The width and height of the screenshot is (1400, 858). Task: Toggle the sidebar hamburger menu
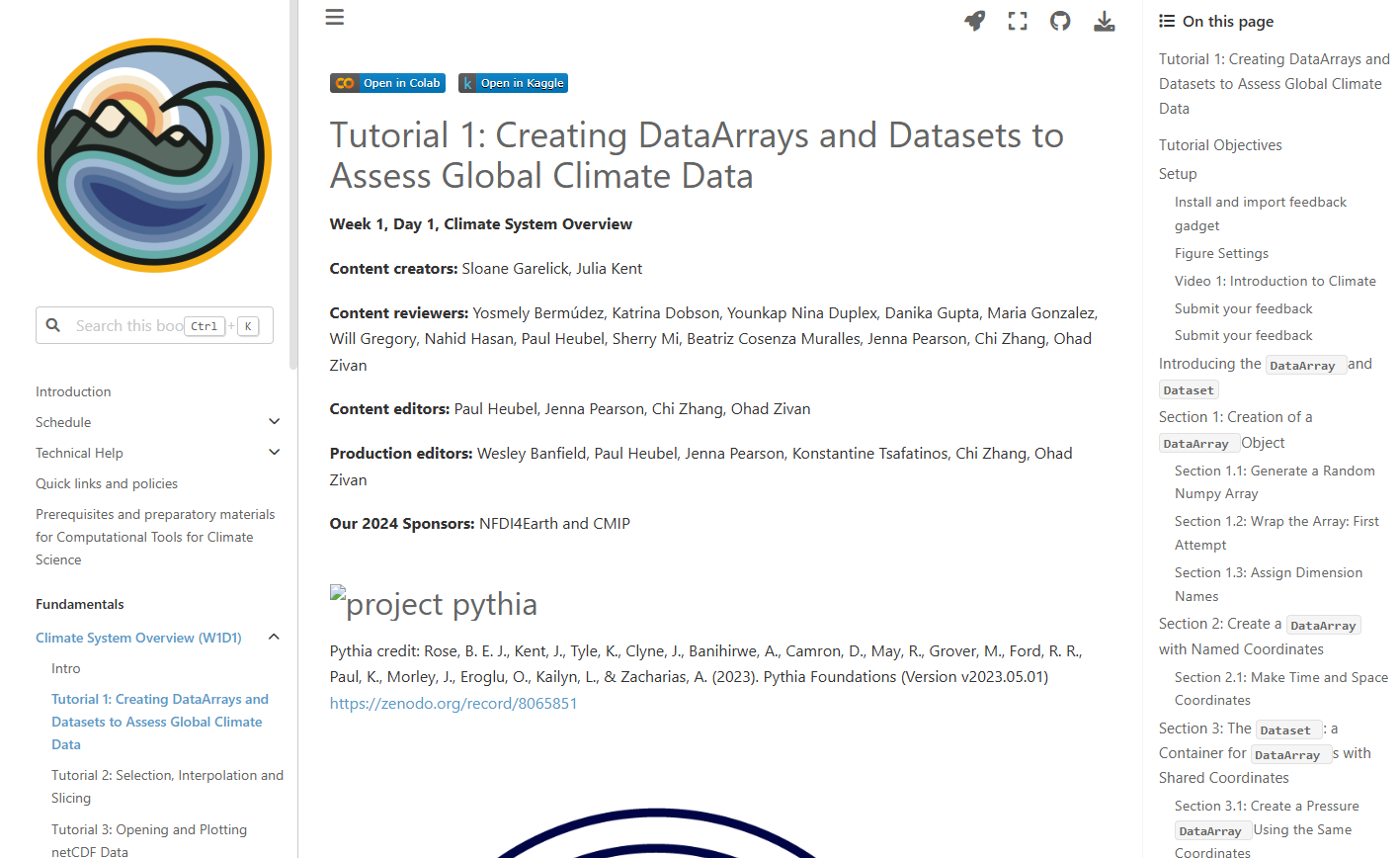[x=335, y=18]
